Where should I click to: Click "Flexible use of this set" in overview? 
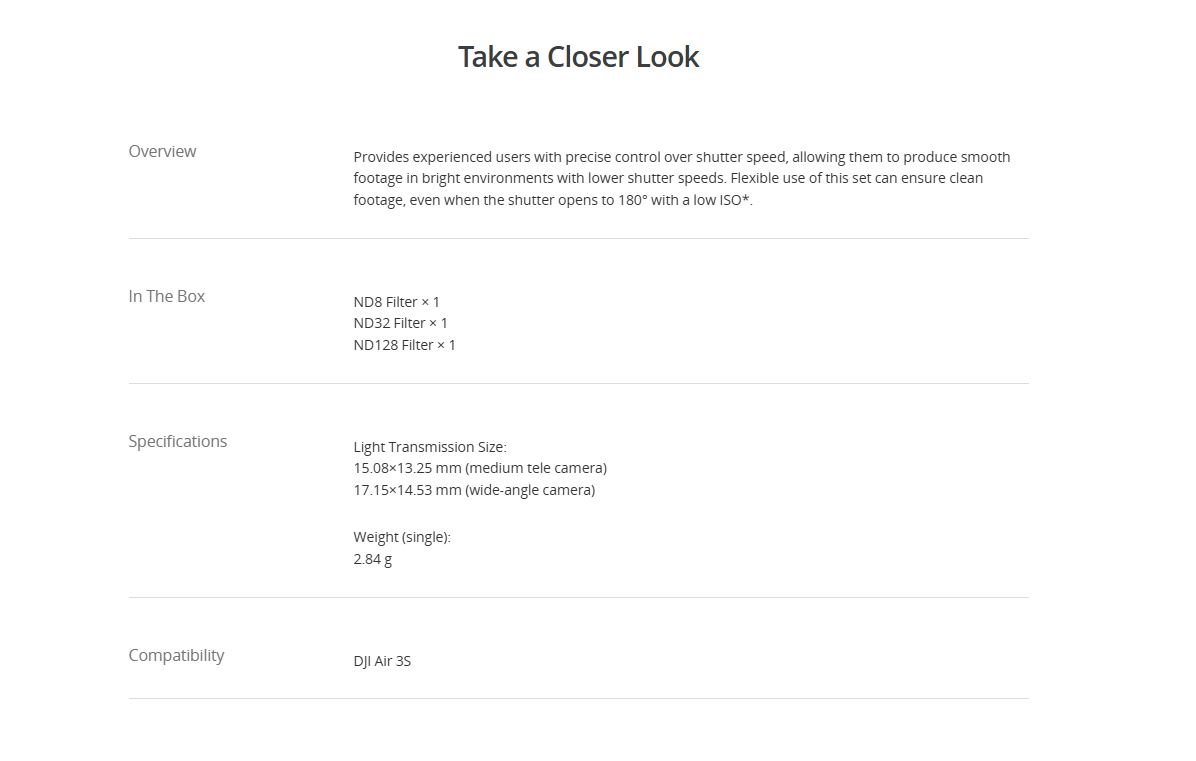coord(806,178)
